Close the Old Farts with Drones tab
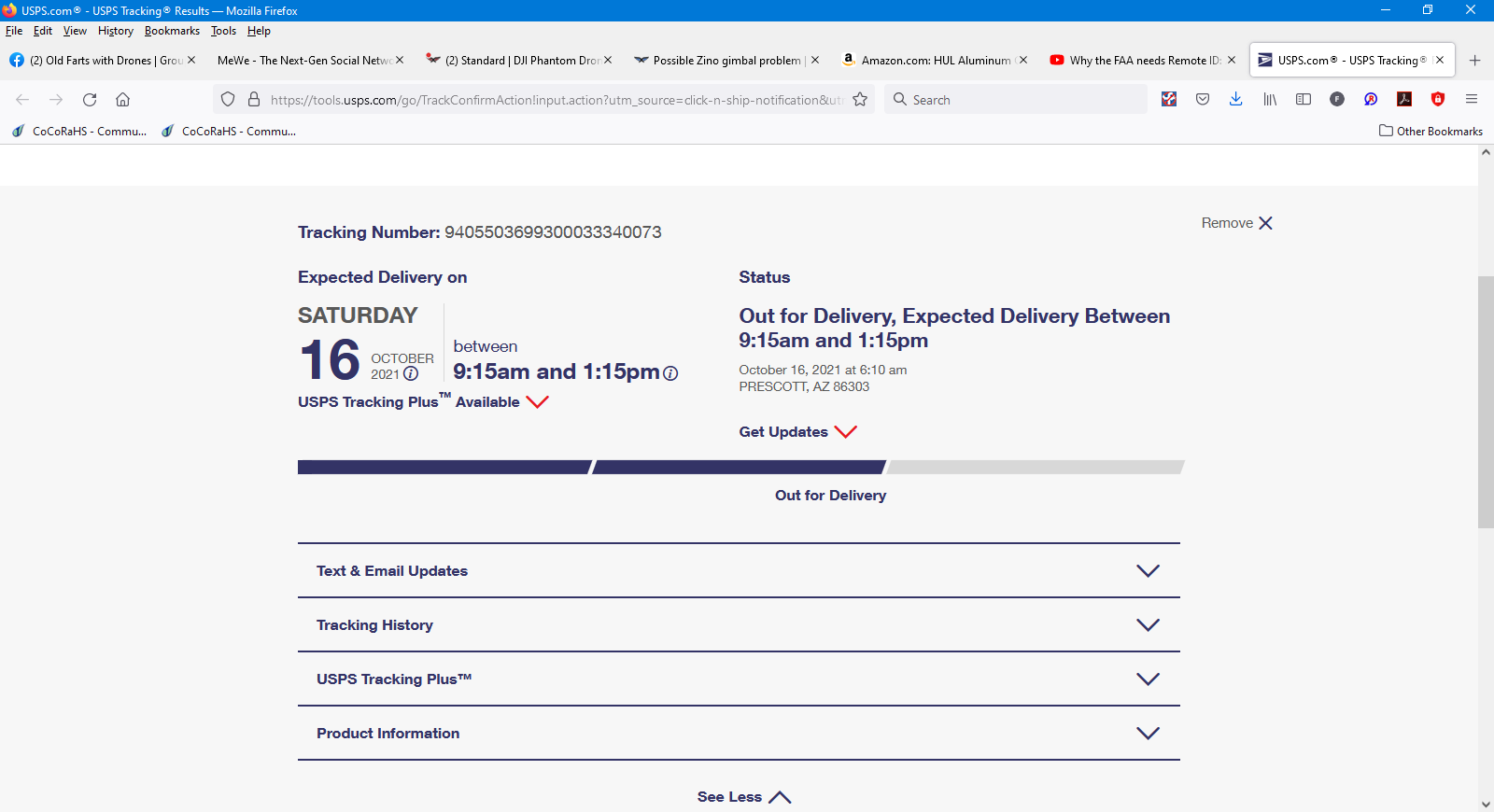This screenshot has height=812, width=1494. [x=191, y=60]
